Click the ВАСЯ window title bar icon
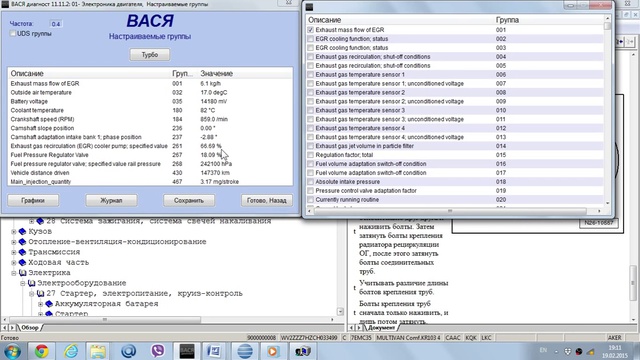 point(5,4)
